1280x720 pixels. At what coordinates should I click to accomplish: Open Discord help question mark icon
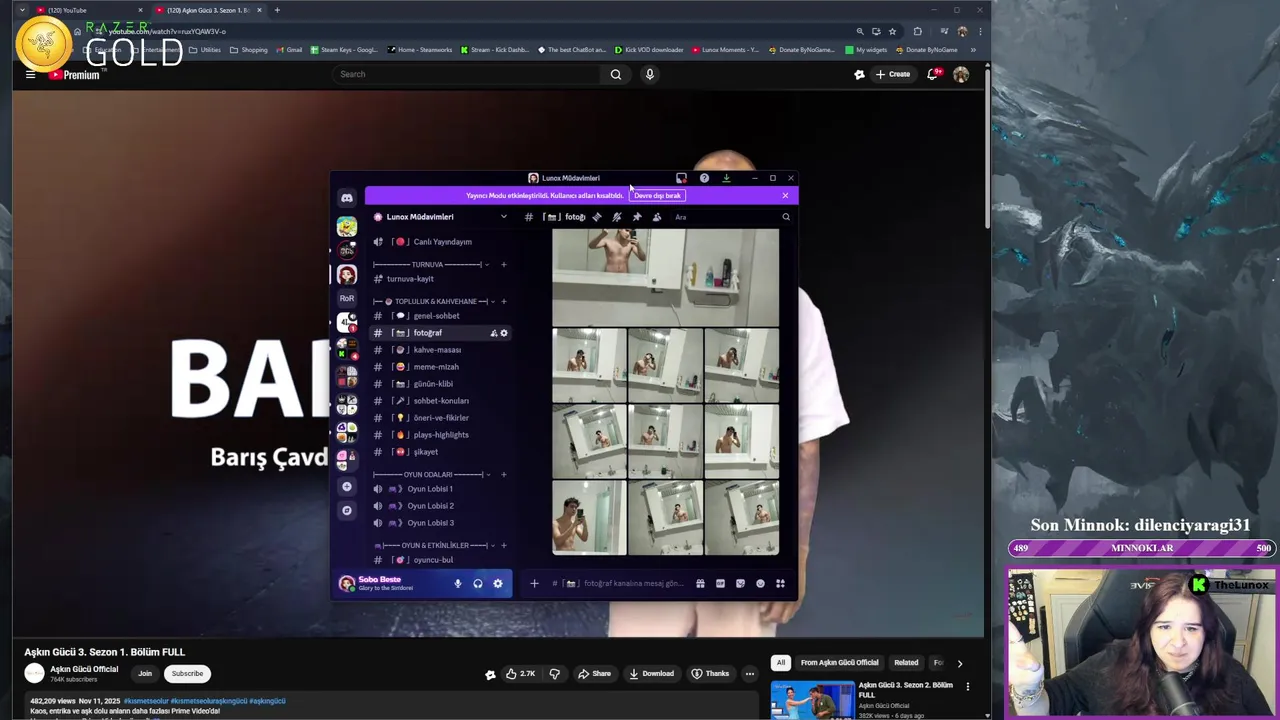point(704,178)
